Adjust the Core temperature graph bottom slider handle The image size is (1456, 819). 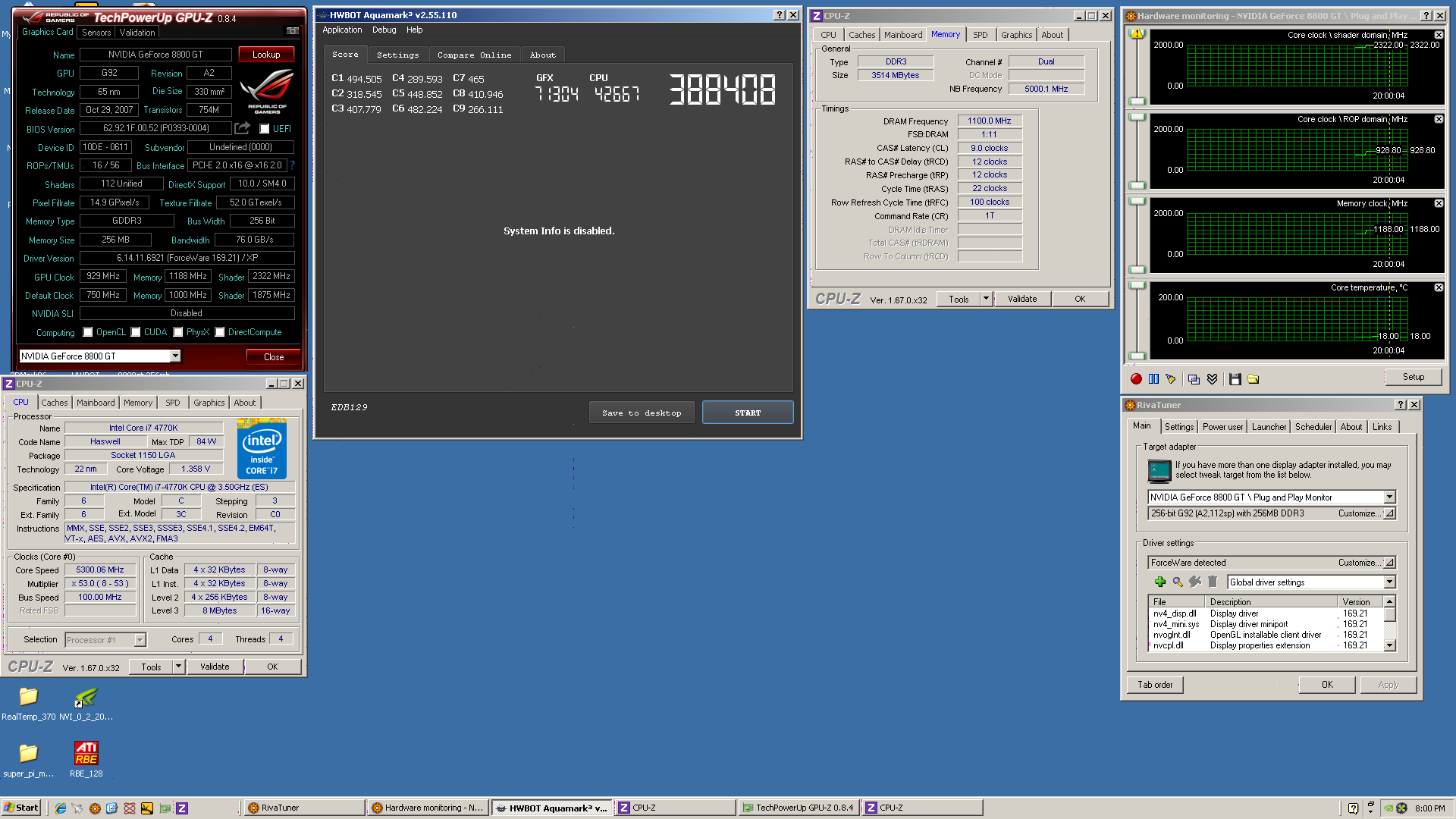(x=1137, y=356)
